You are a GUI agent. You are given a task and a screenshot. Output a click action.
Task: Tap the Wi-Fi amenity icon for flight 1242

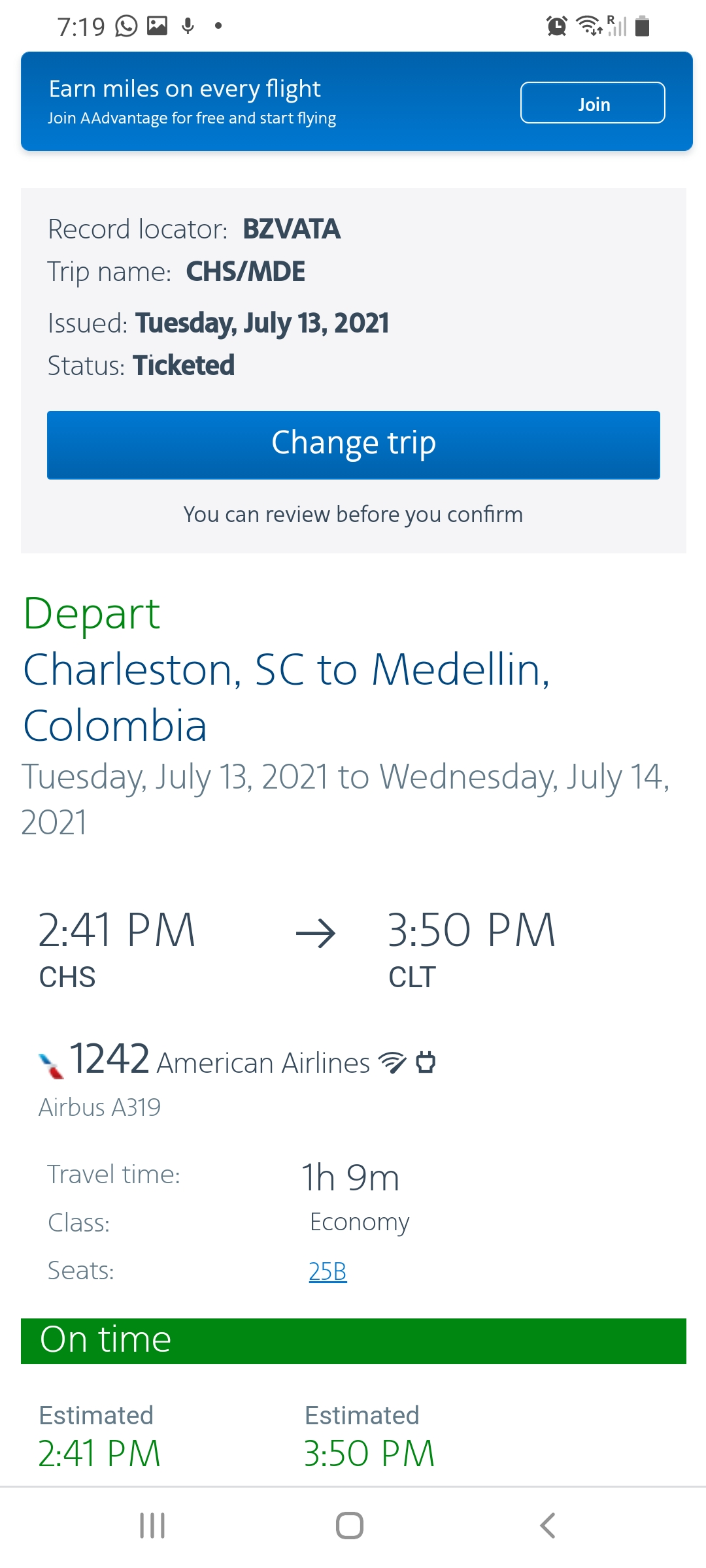pos(392,1062)
